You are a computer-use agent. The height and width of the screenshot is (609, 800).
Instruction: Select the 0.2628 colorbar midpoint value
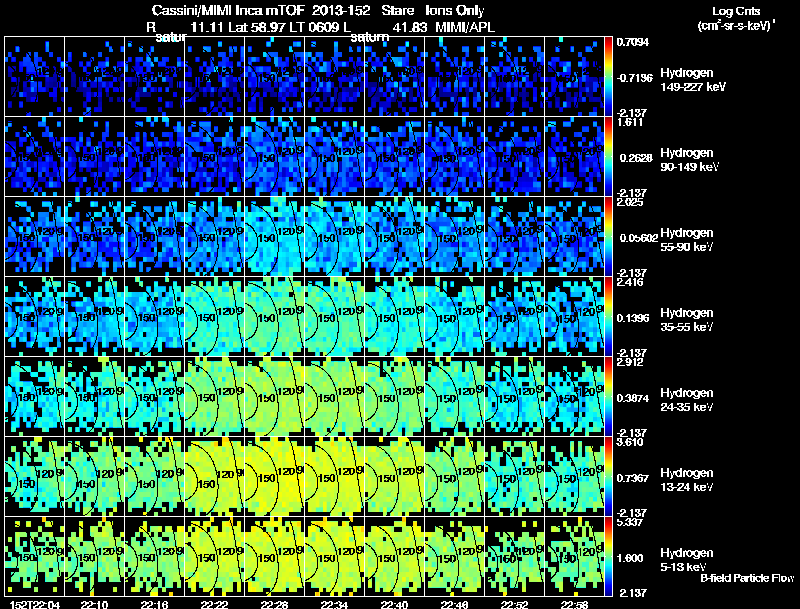[636, 158]
